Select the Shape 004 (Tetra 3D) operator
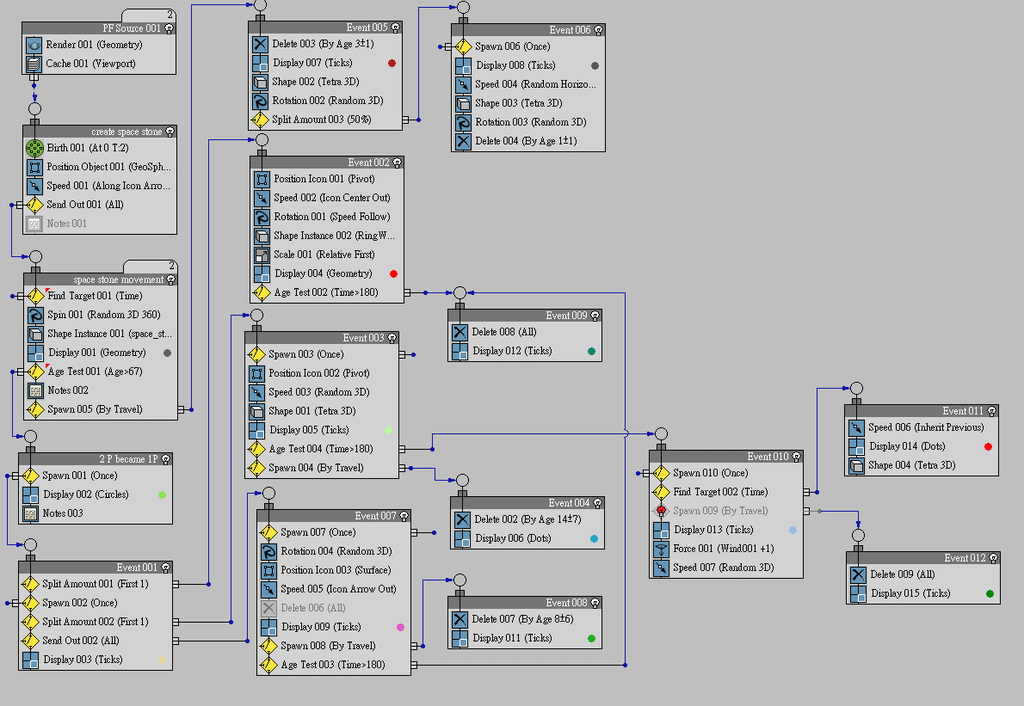The width and height of the screenshot is (1024, 706). [x=921, y=466]
